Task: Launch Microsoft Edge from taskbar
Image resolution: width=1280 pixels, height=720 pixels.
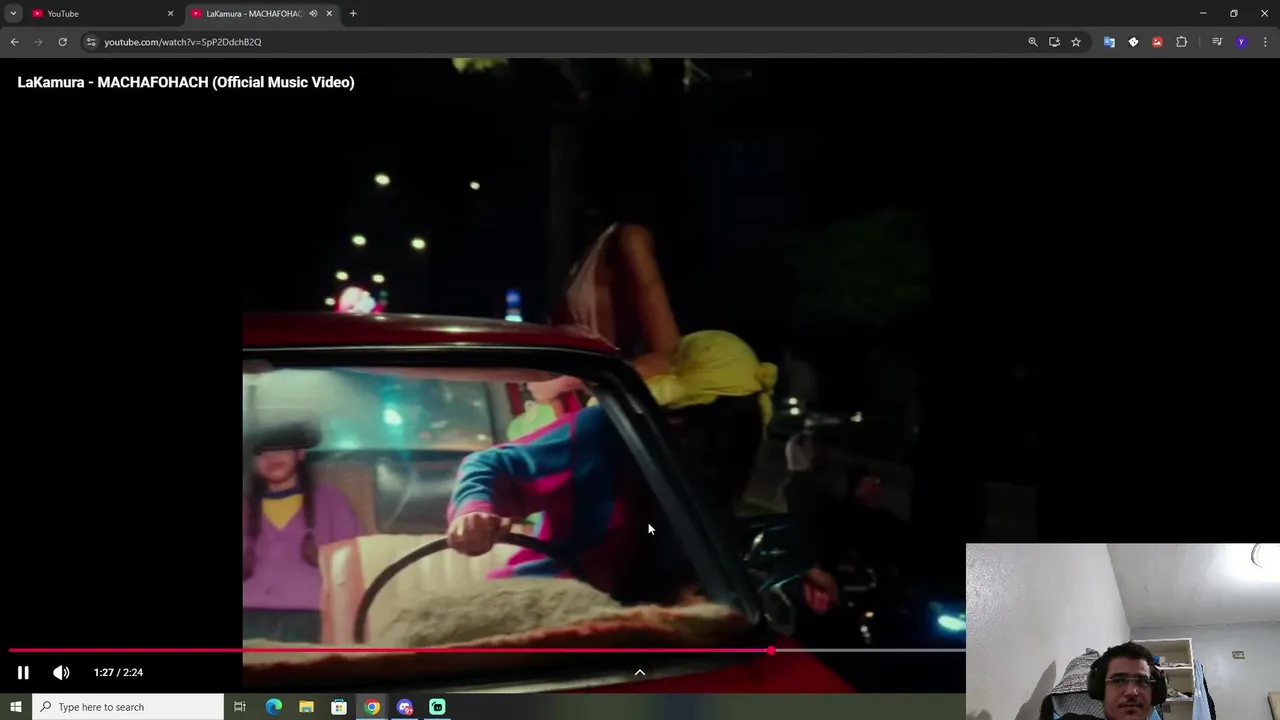Action: [274, 707]
